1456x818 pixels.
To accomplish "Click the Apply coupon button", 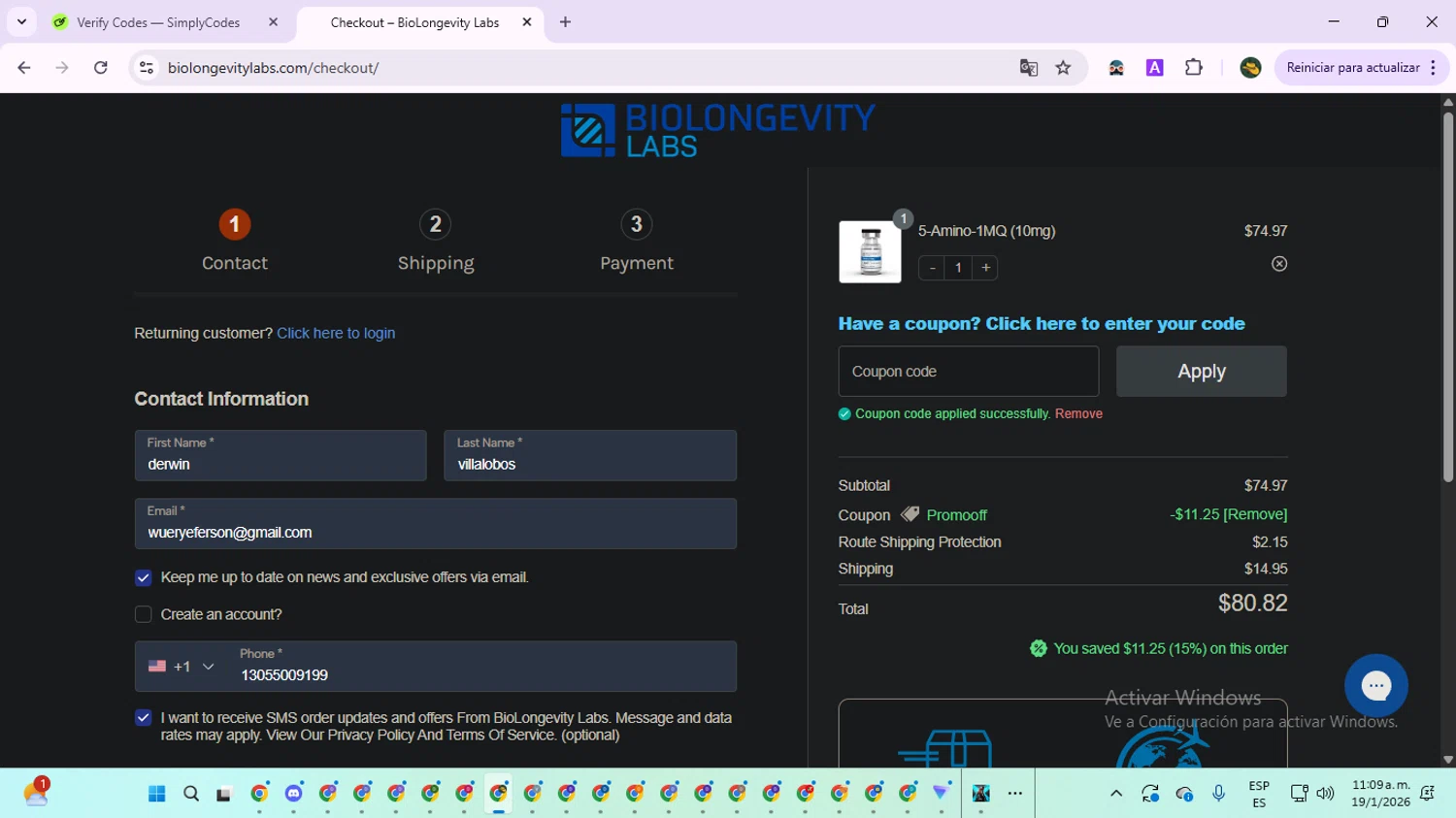I will (1202, 372).
